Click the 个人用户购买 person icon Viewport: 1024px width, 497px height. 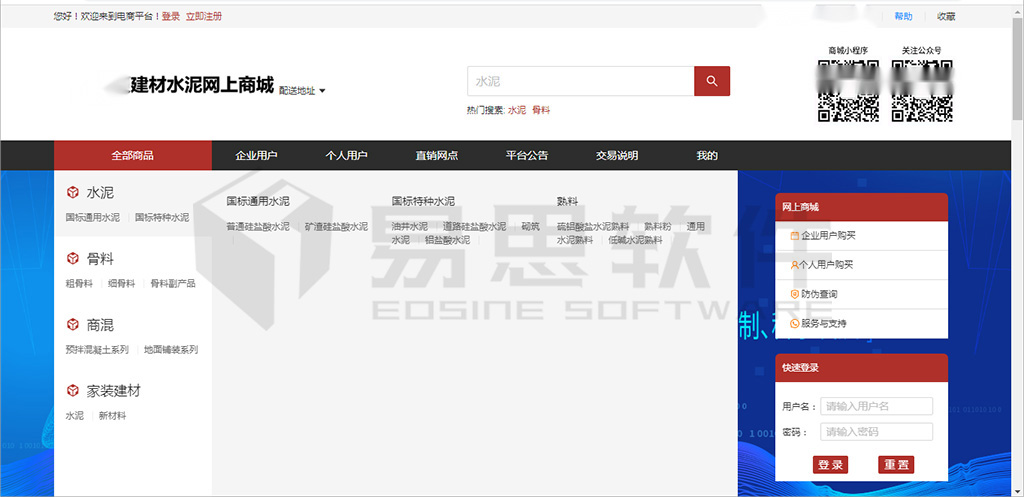point(795,265)
